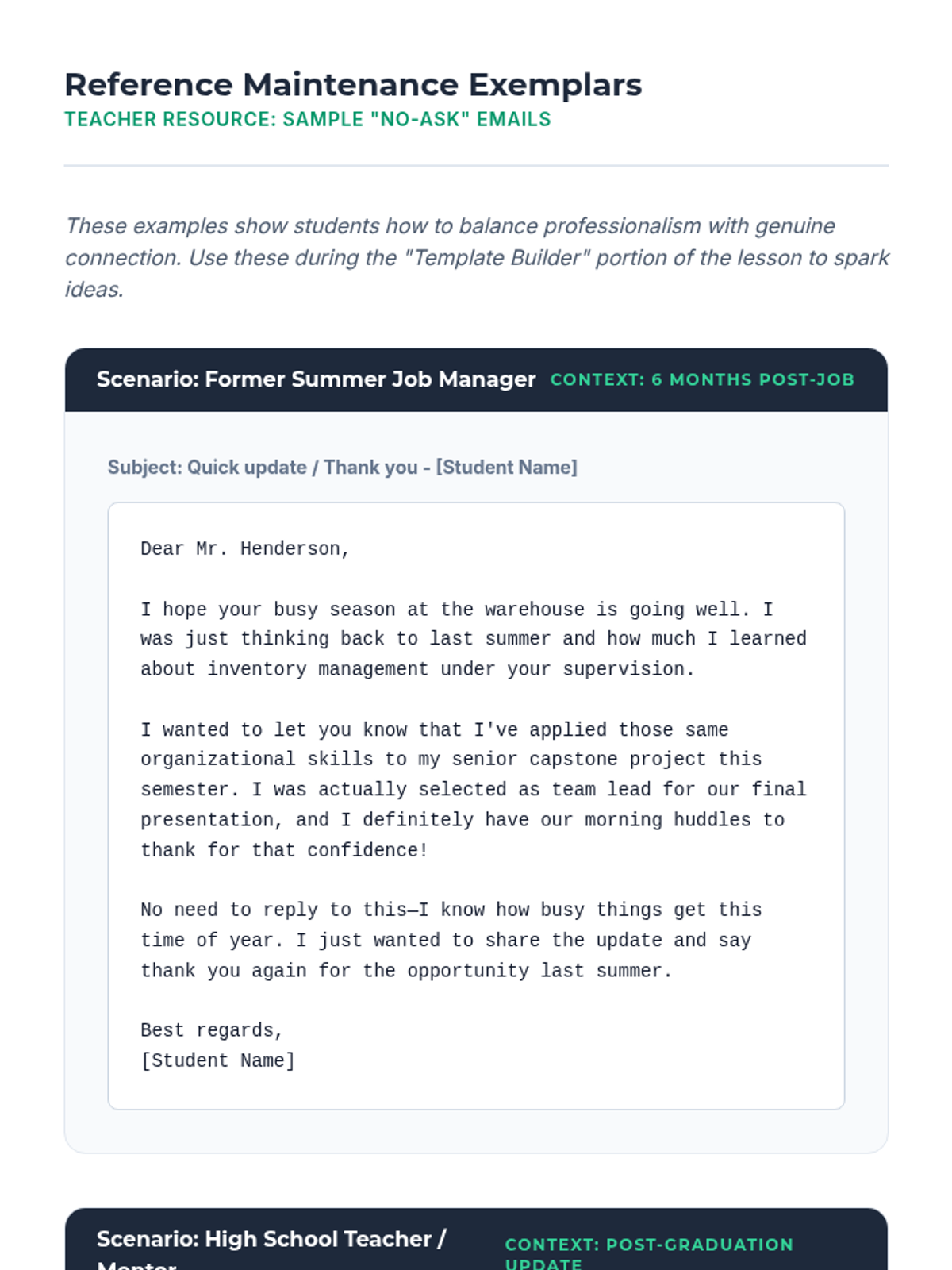Click the [Student Name] signature placeholder
Screen dimensions: 952x1270
[217, 1060]
